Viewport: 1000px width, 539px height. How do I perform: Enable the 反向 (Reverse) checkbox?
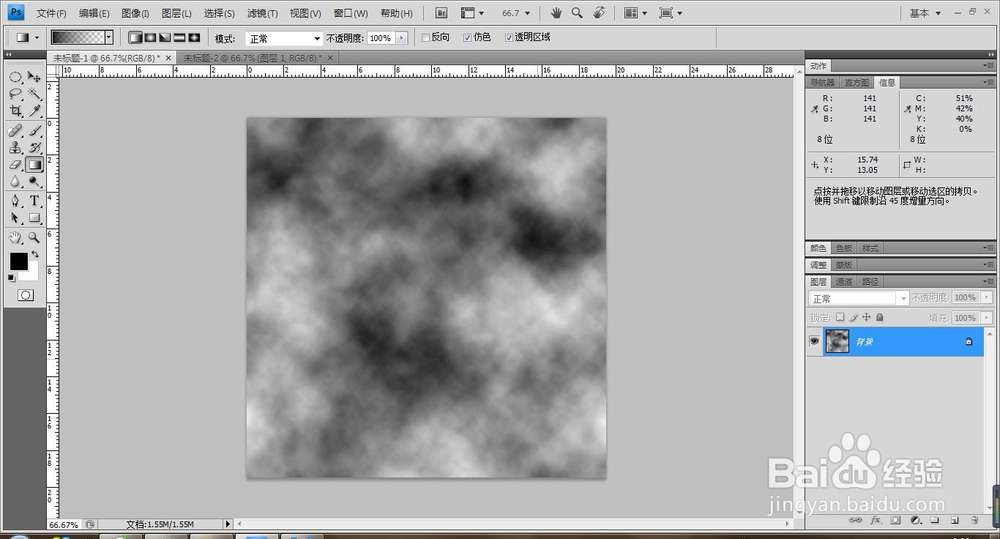point(425,38)
